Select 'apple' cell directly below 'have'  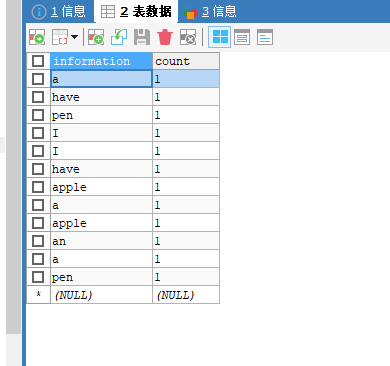(x=101, y=187)
